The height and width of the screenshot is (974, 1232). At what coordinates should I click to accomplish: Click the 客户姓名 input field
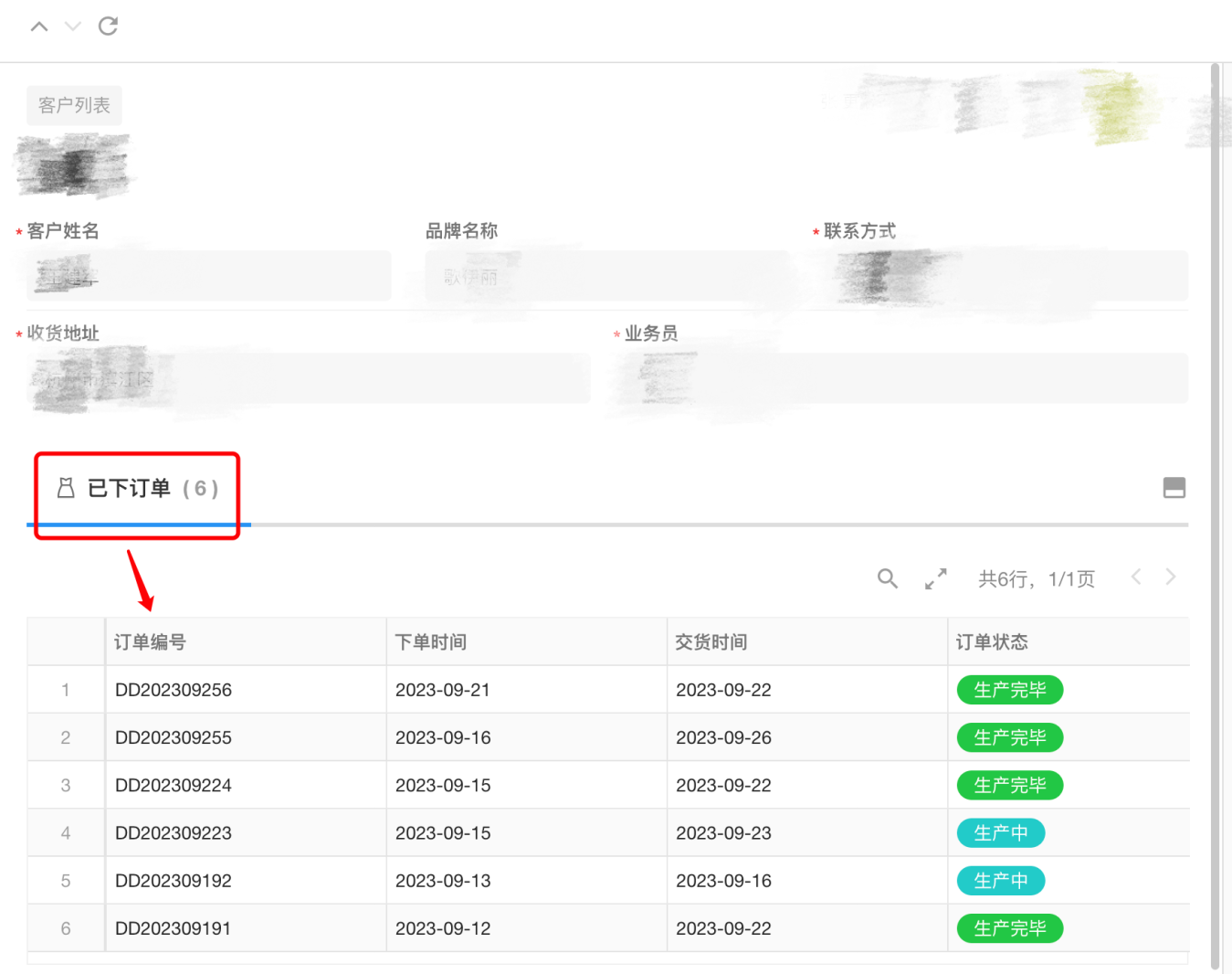(208, 276)
